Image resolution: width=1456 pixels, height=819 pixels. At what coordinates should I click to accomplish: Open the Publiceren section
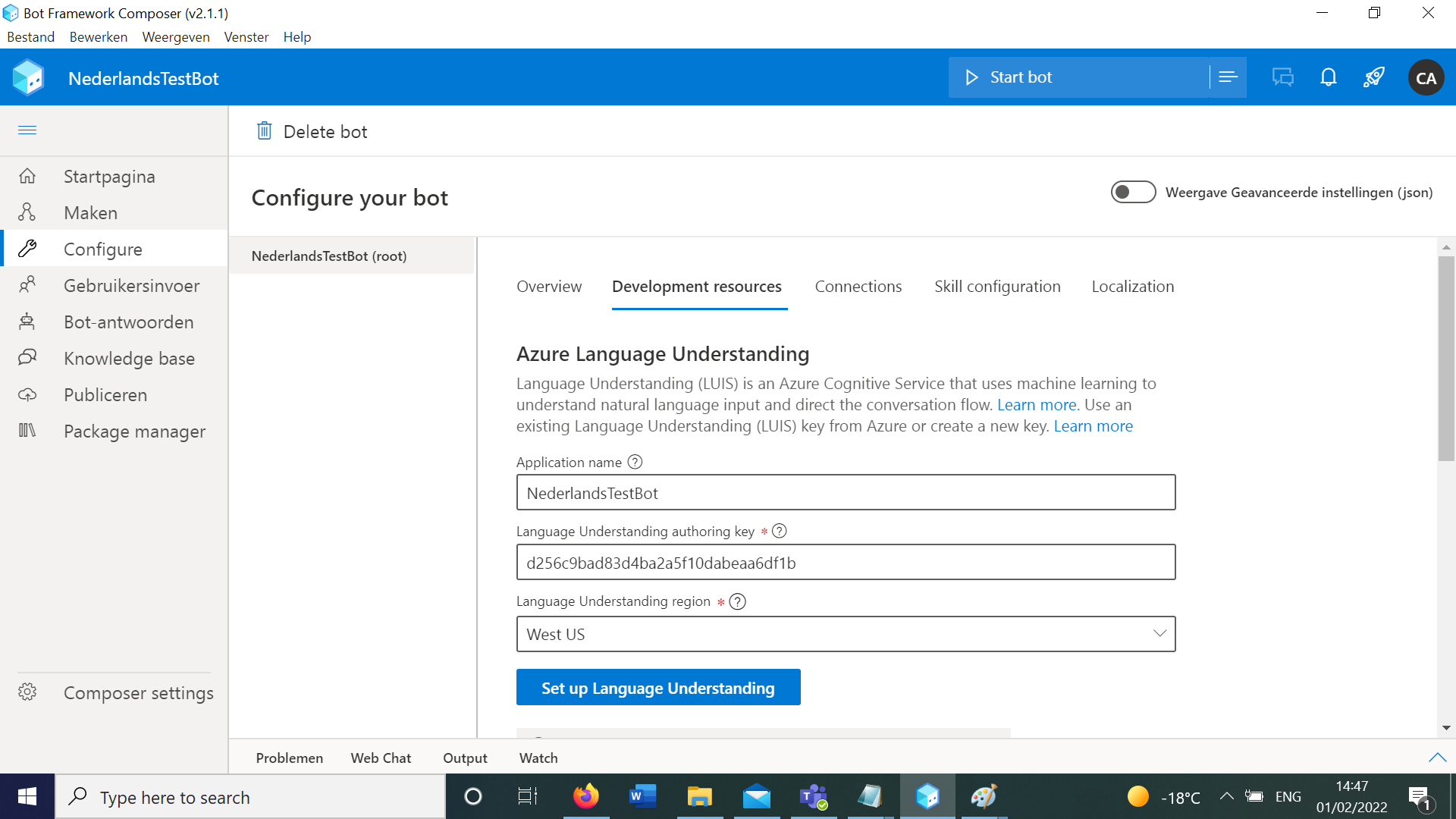coord(105,394)
